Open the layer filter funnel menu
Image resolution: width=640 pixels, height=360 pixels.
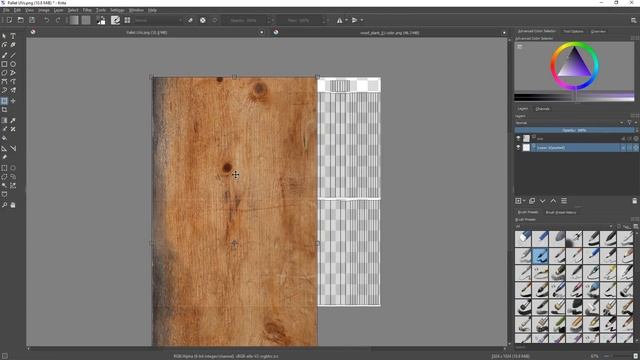pos(630,123)
